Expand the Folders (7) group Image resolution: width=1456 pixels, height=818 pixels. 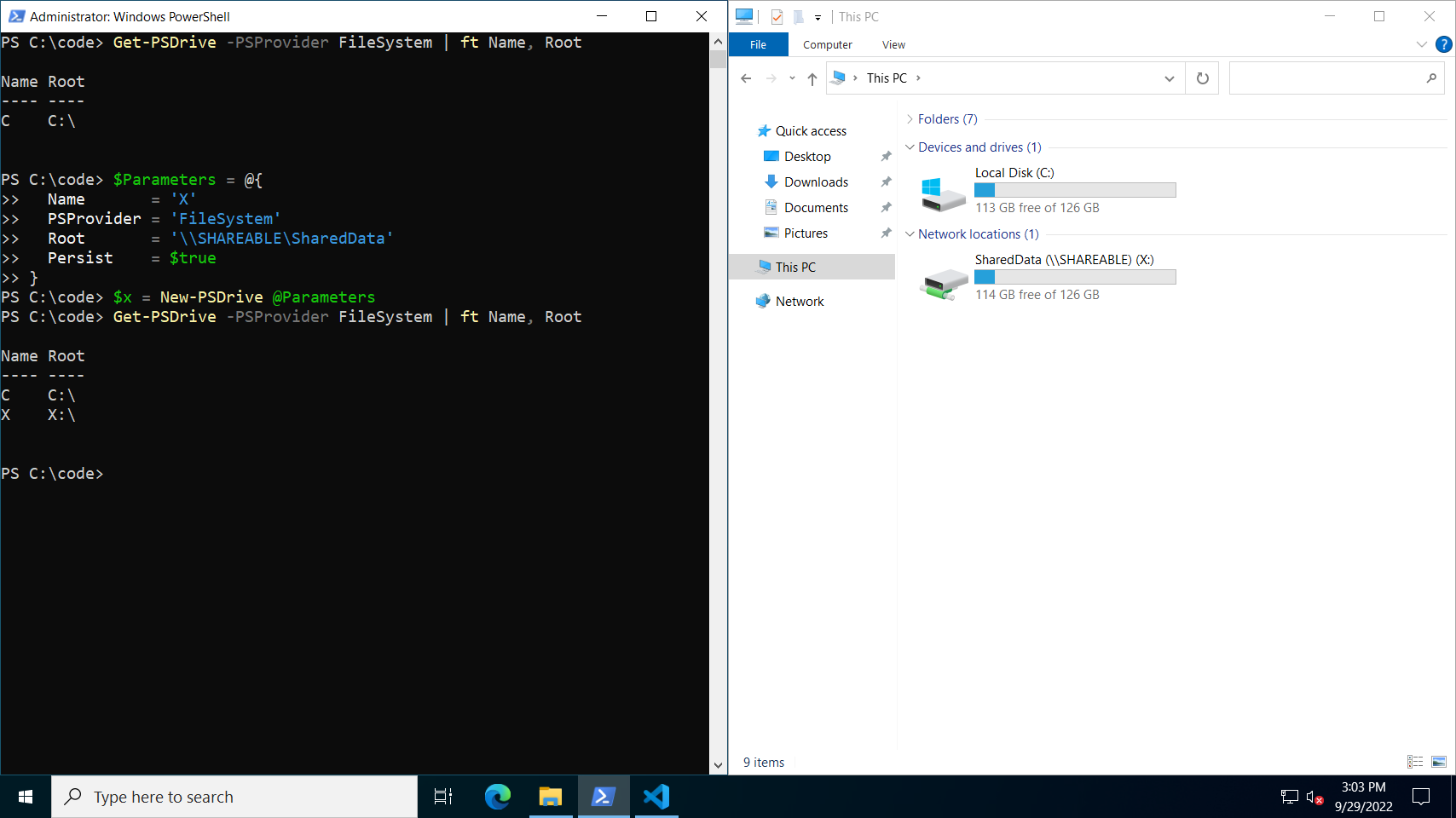pyautogui.click(x=911, y=119)
